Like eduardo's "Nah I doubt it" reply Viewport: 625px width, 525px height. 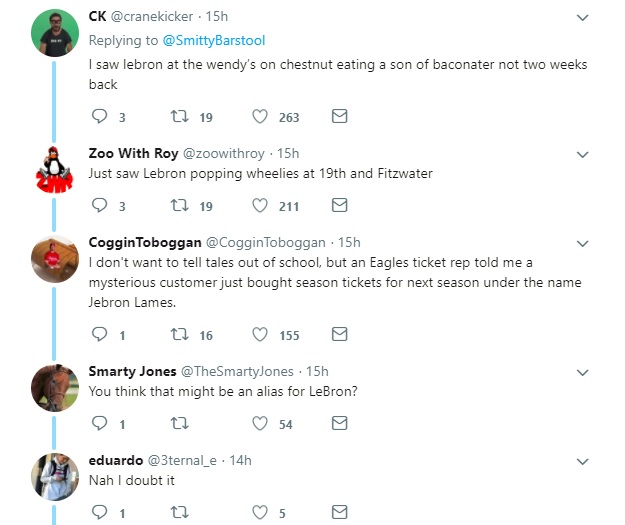pyautogui.click(x=260, y=513)
